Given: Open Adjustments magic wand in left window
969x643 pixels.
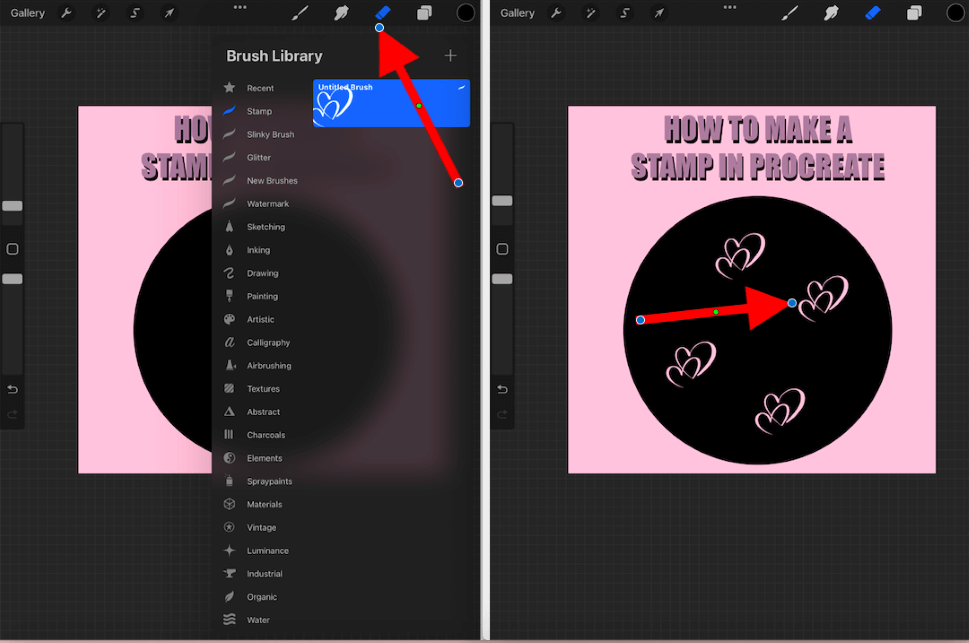Looking at the screenshot, I should click(100, 13).
